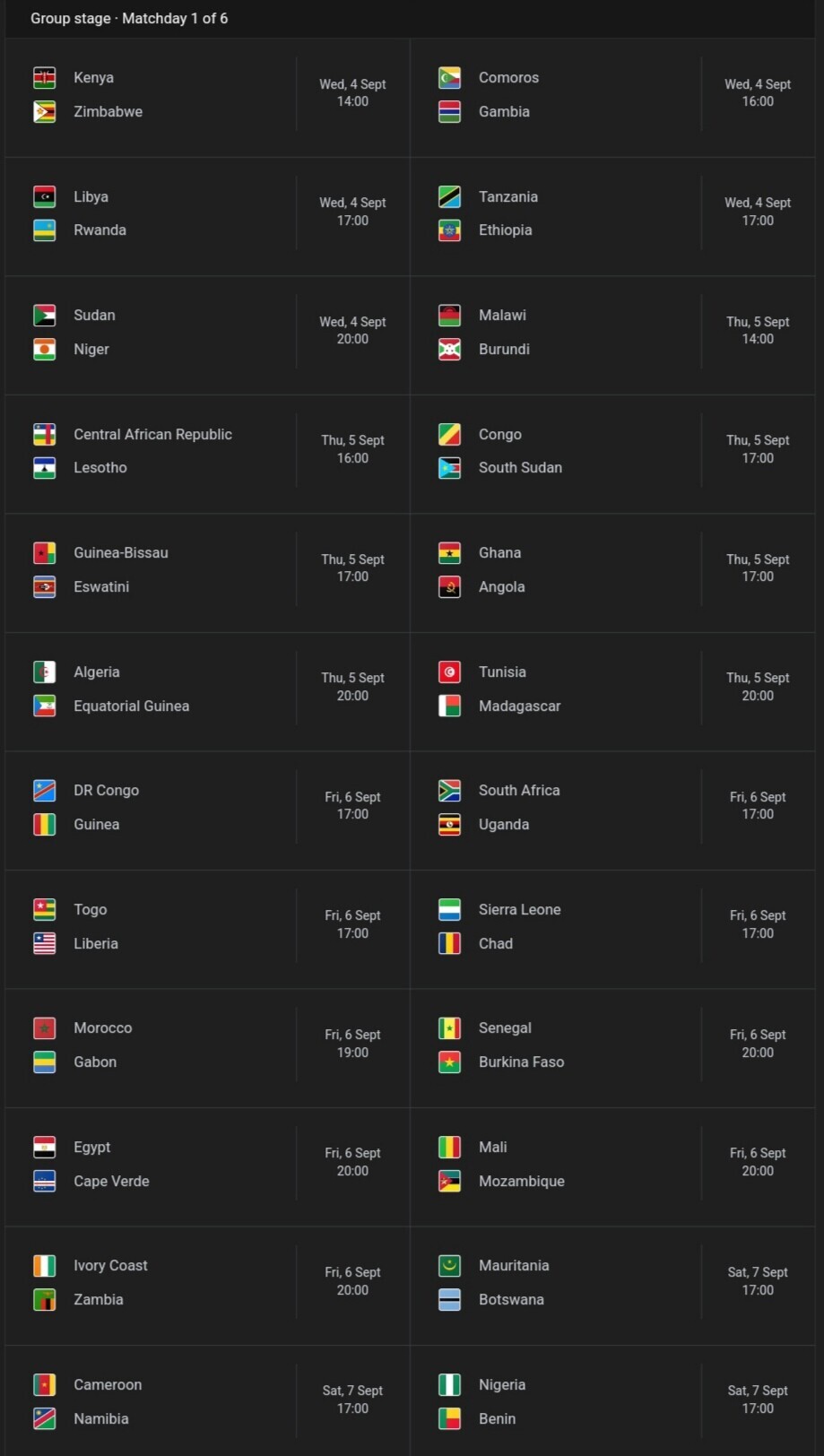Click the Kenya flag icon
This screenshot has width=824, height=1456.
(44, 78)
